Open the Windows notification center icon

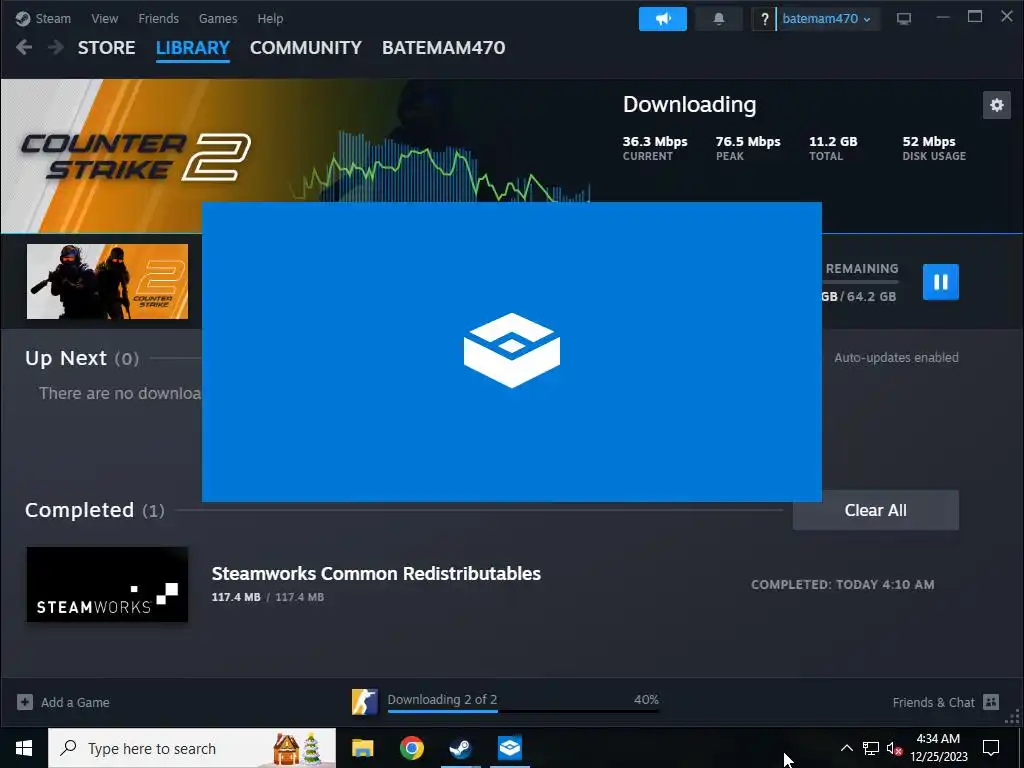(x=991, y=748)
